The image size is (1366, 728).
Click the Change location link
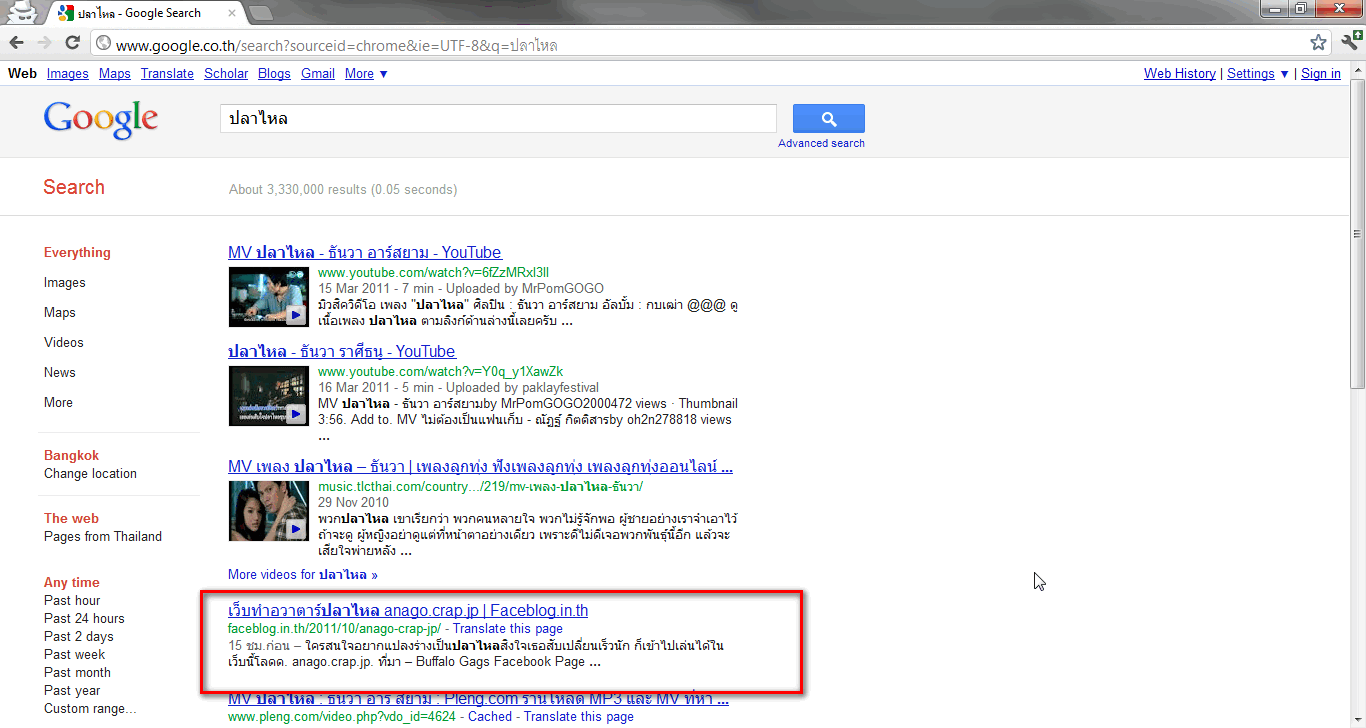(x=90, y=474)
